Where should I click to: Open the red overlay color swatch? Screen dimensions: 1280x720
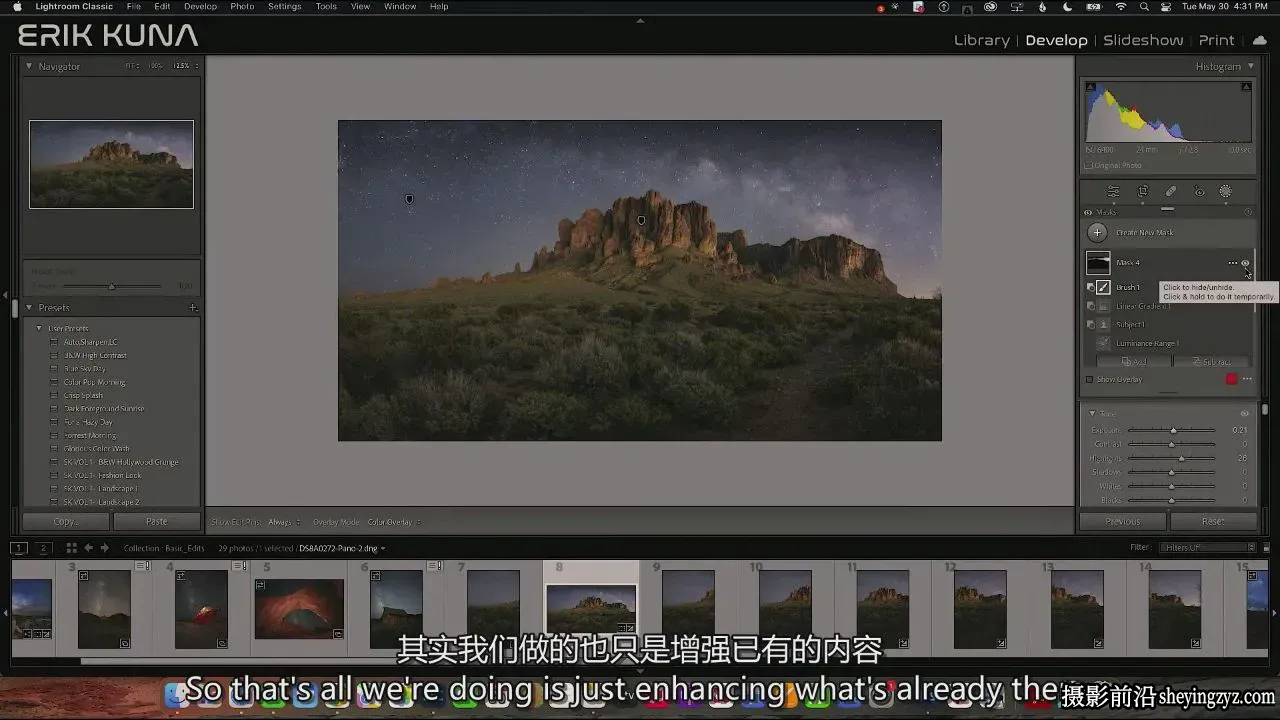(x=1231, y=379)
